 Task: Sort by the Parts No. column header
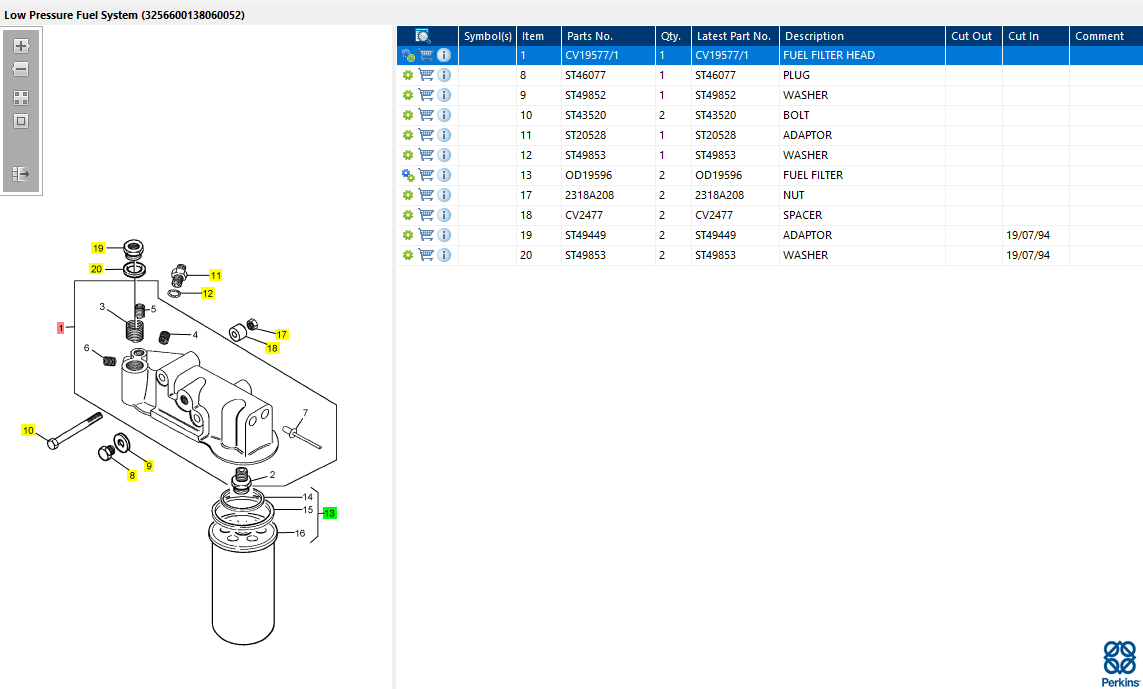point(608,36)
